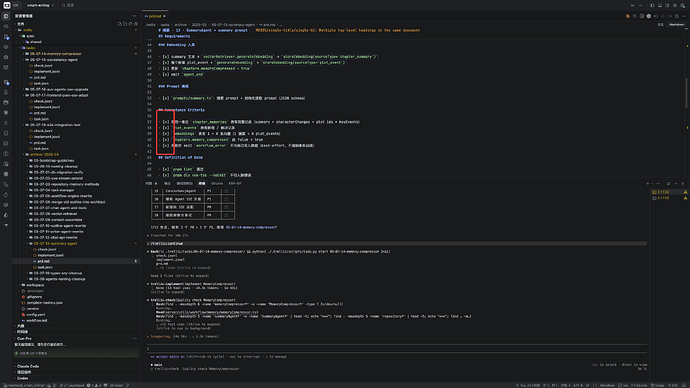Maximize the bottom panel with caret icon
Screen dimensions: 690x388
click(676, 183)
